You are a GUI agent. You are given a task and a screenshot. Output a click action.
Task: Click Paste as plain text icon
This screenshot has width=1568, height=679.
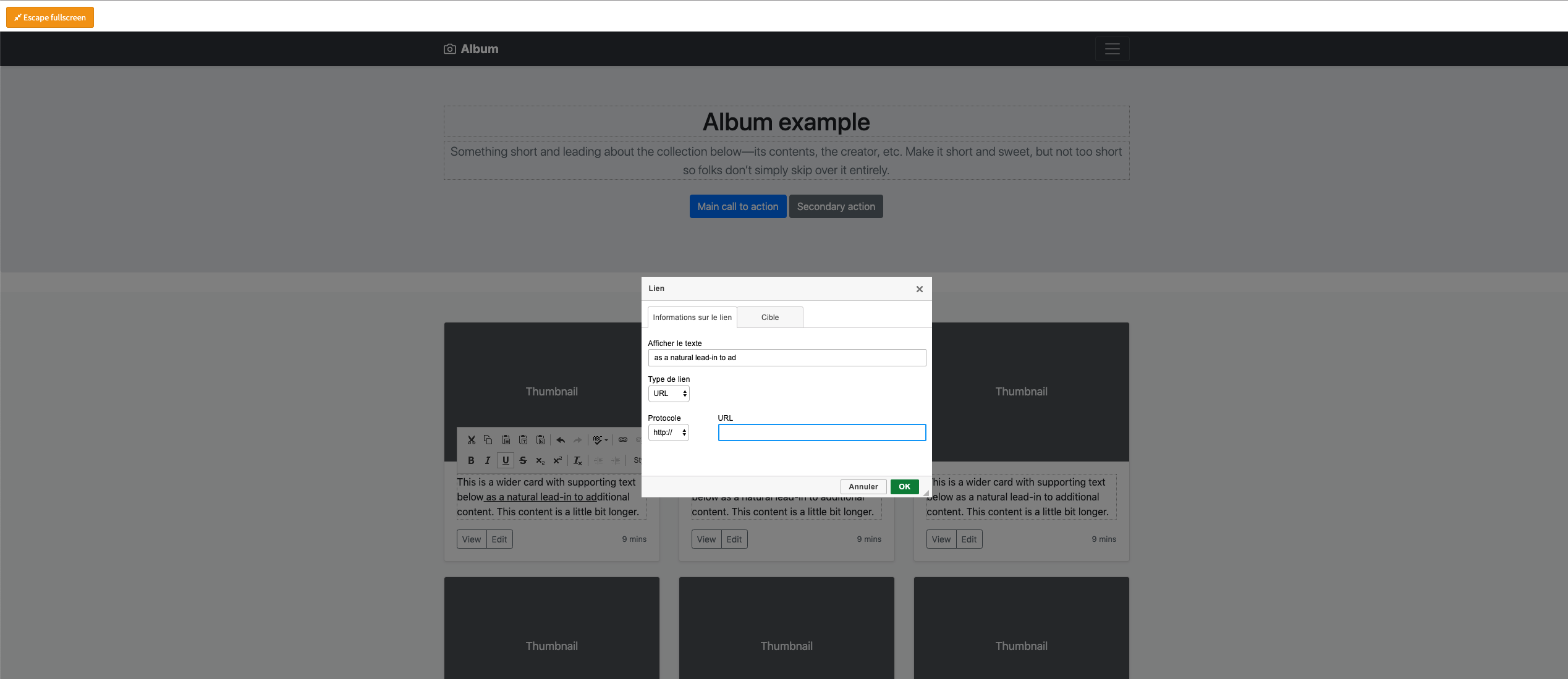click(x=523, y=440)
